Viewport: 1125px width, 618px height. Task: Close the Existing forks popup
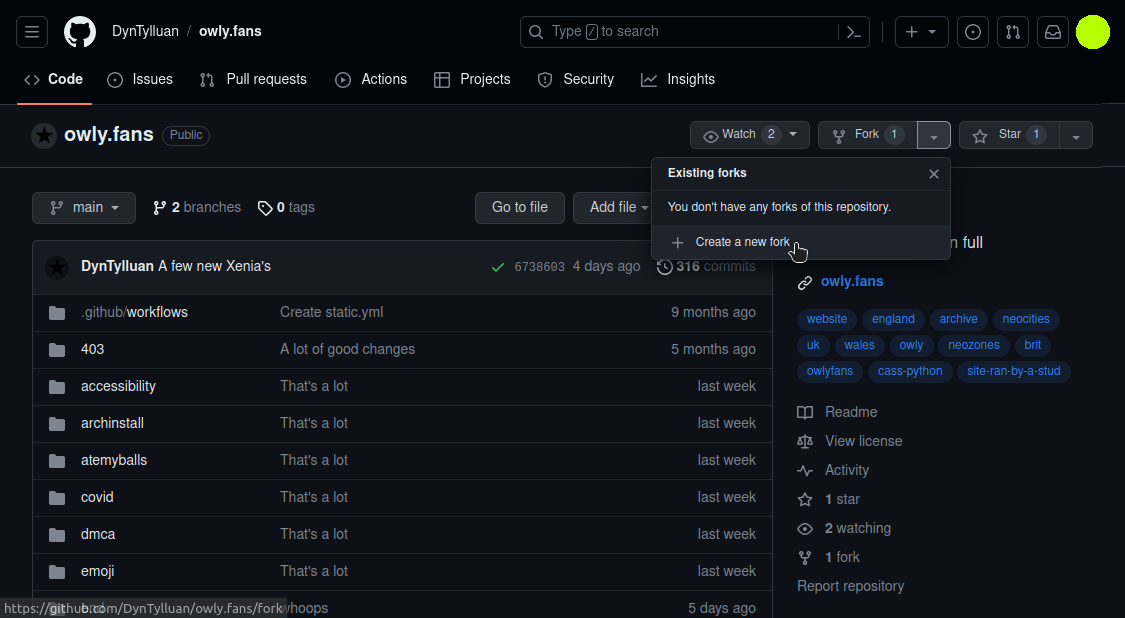tap(933, 174)
